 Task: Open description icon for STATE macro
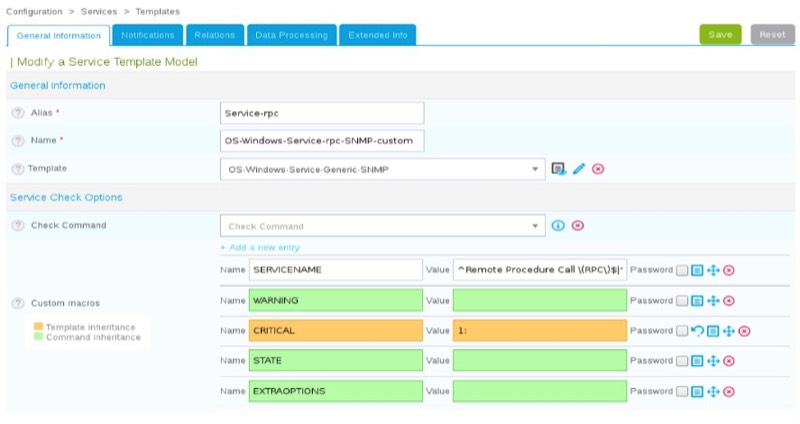[698, 361]
